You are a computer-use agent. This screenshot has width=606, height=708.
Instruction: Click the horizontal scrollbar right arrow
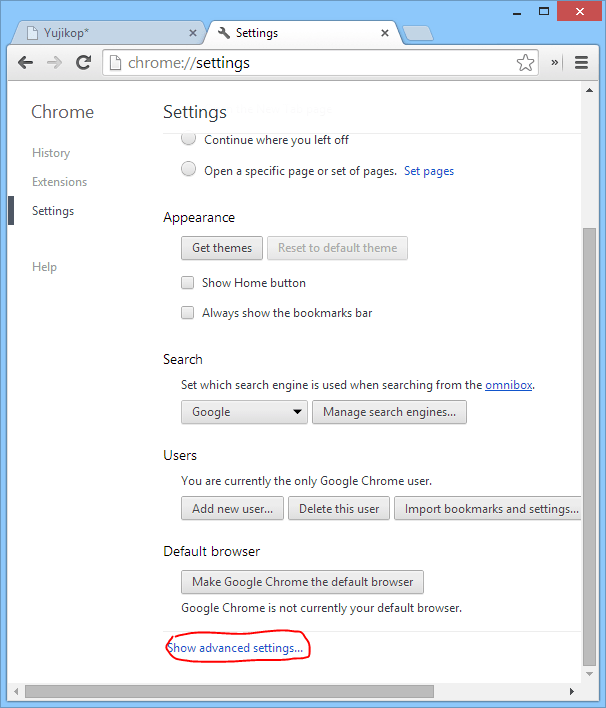tap(572, 691)
